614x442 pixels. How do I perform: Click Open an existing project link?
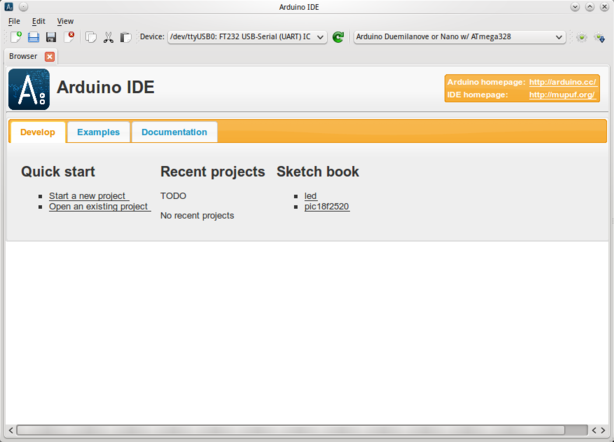pos(100,206)
